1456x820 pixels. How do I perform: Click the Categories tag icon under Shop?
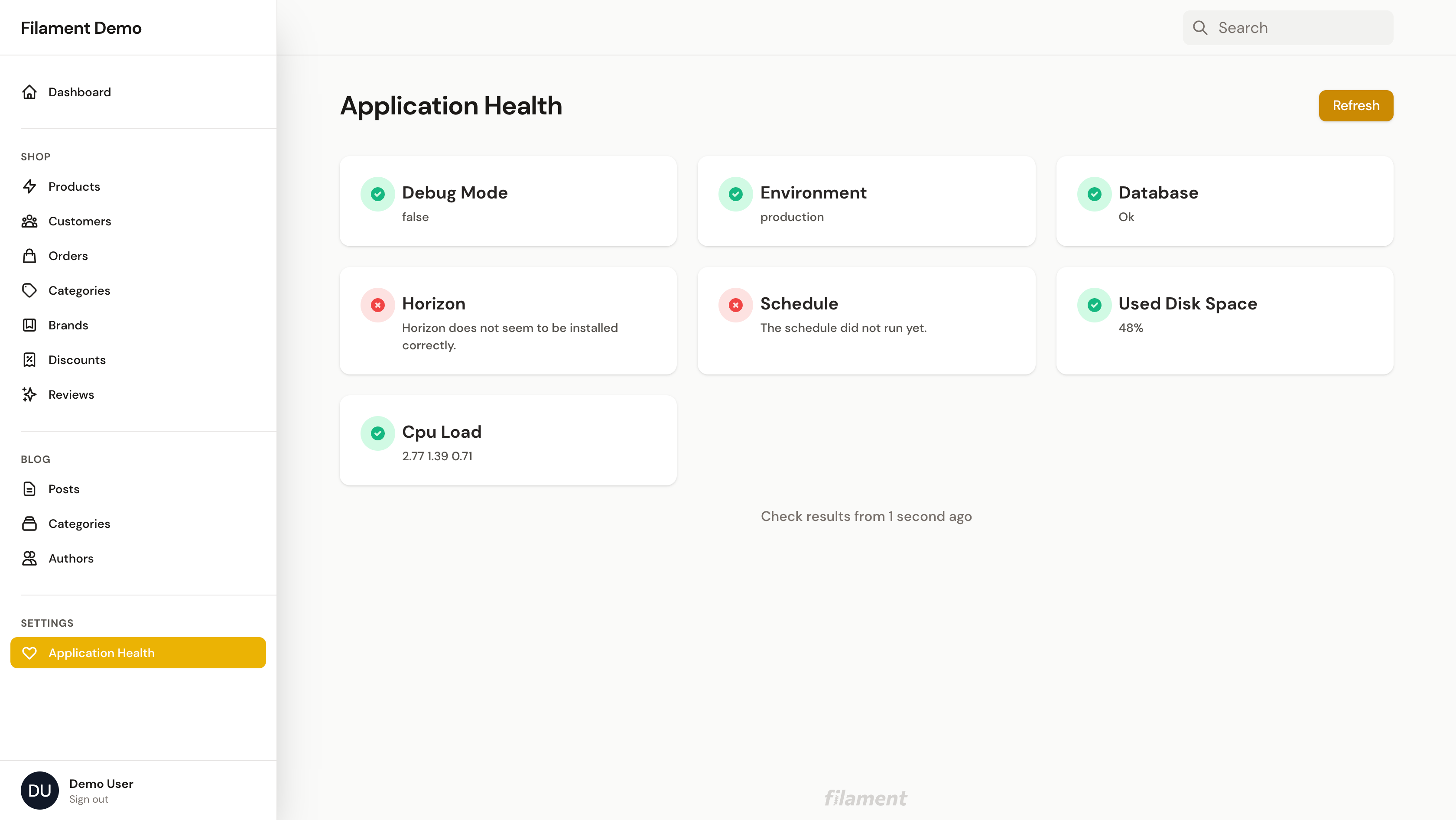pos(30,290)
